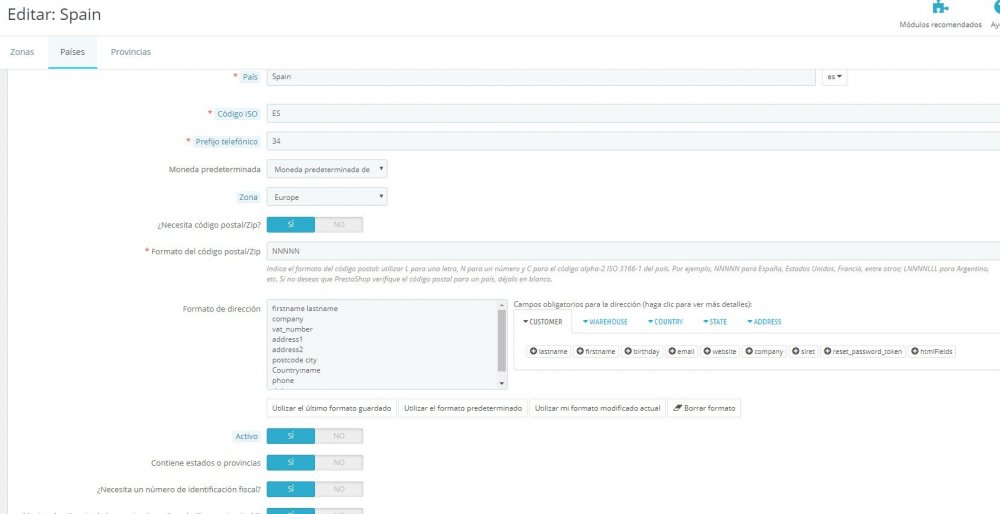Open Módulos recomendados puzzle icon
The image size is (1000, 514).
pos(940,7)
